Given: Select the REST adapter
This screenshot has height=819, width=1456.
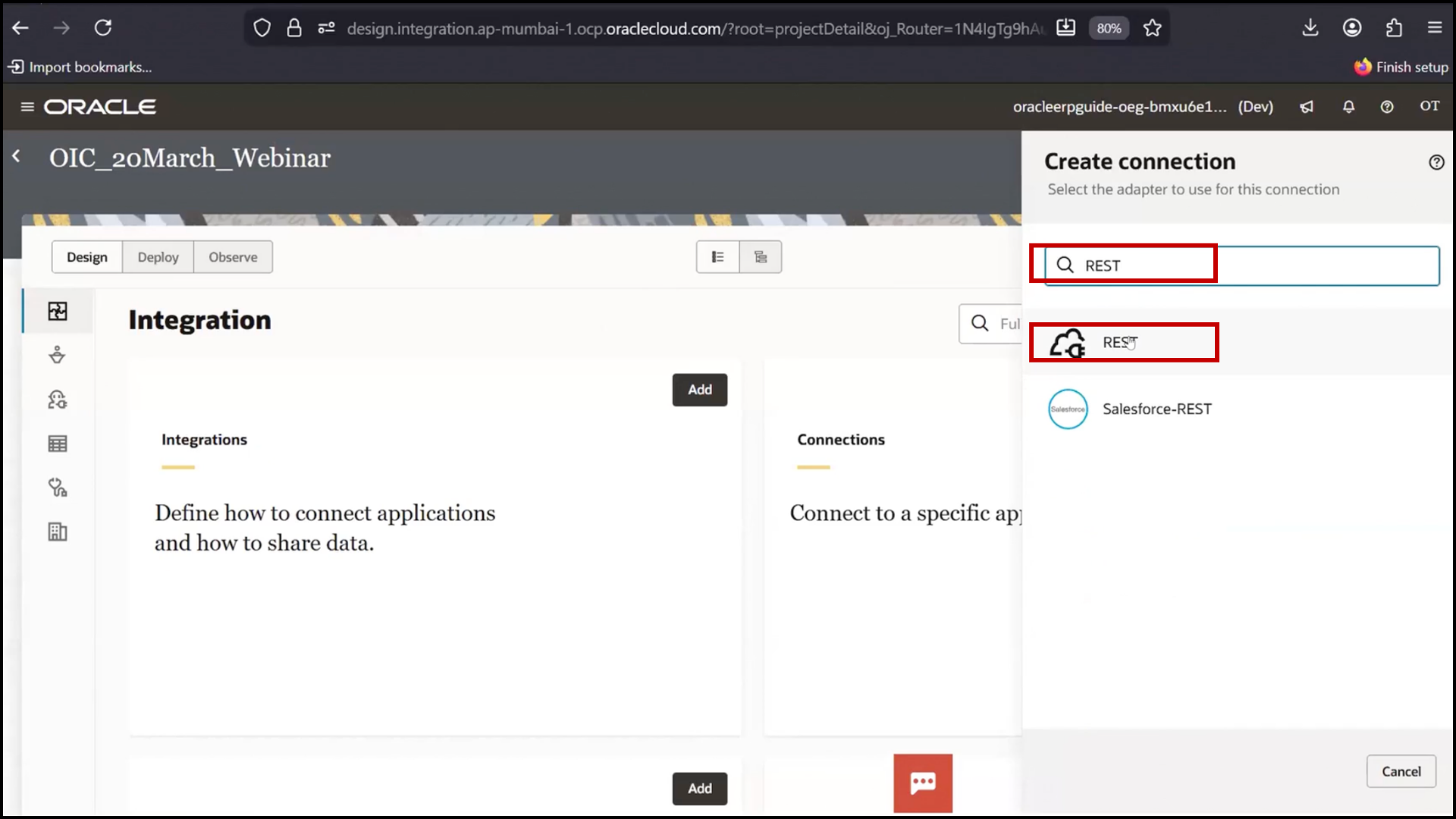Looking at the screenshot, I should coord(1238,343).
